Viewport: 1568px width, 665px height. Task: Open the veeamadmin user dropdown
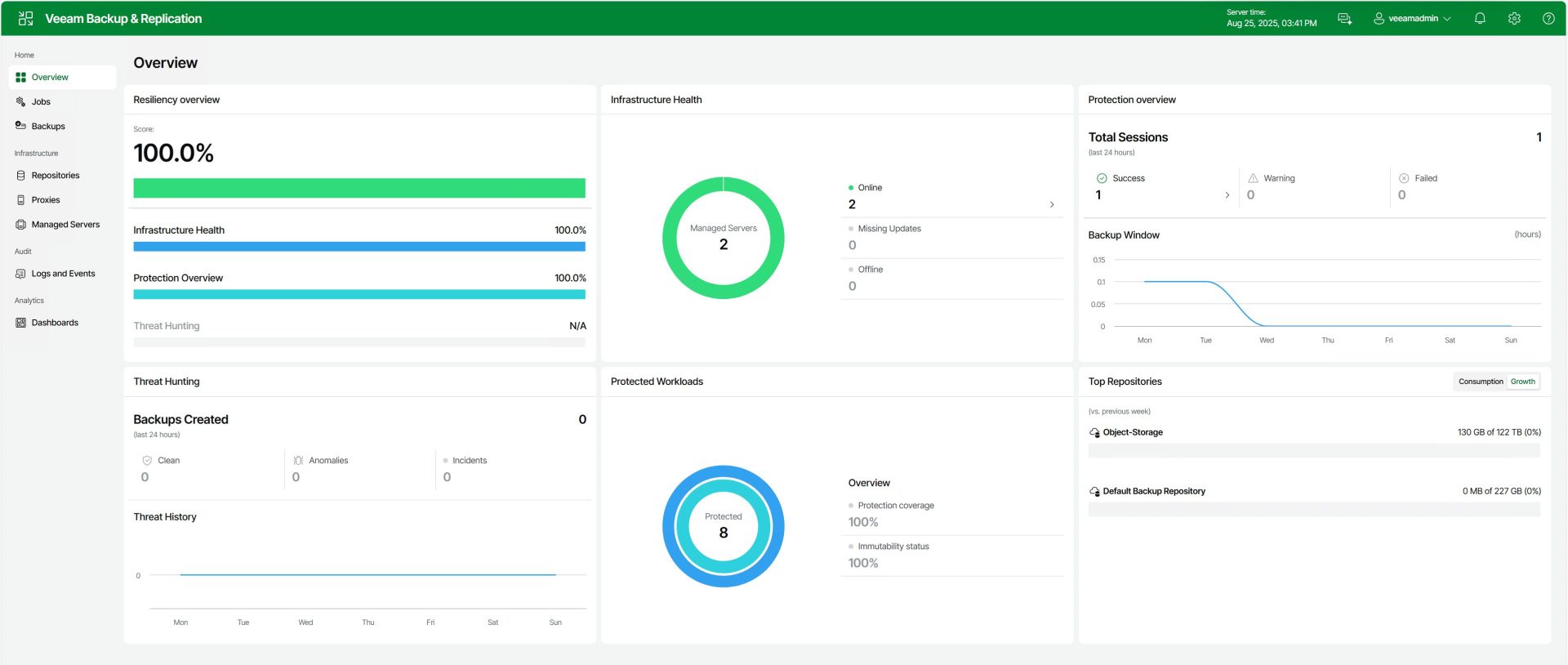click(1414, 18)
